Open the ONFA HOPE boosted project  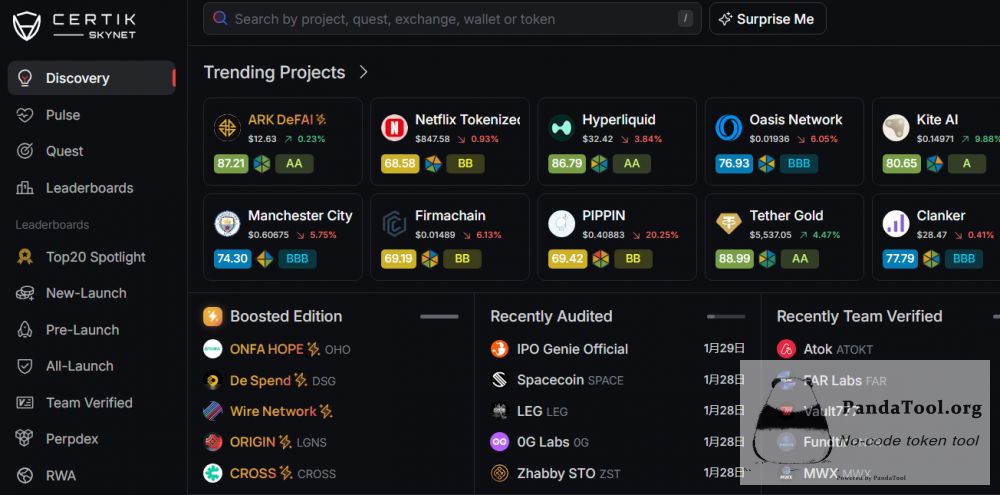(x=266, y=349)
